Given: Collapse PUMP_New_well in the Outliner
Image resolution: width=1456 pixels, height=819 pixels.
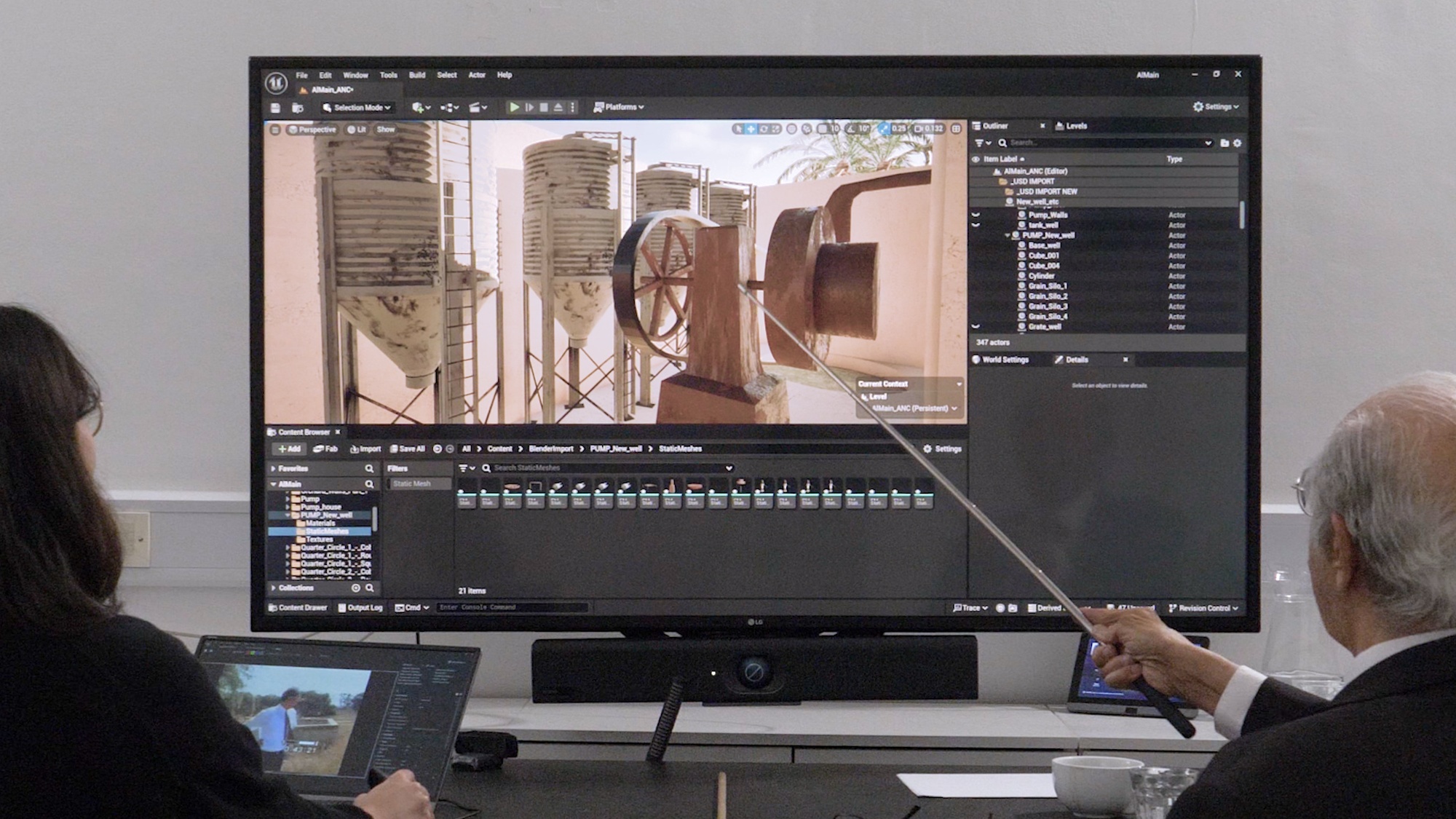Looking at the screenshot, I should tap(1007, 235).
